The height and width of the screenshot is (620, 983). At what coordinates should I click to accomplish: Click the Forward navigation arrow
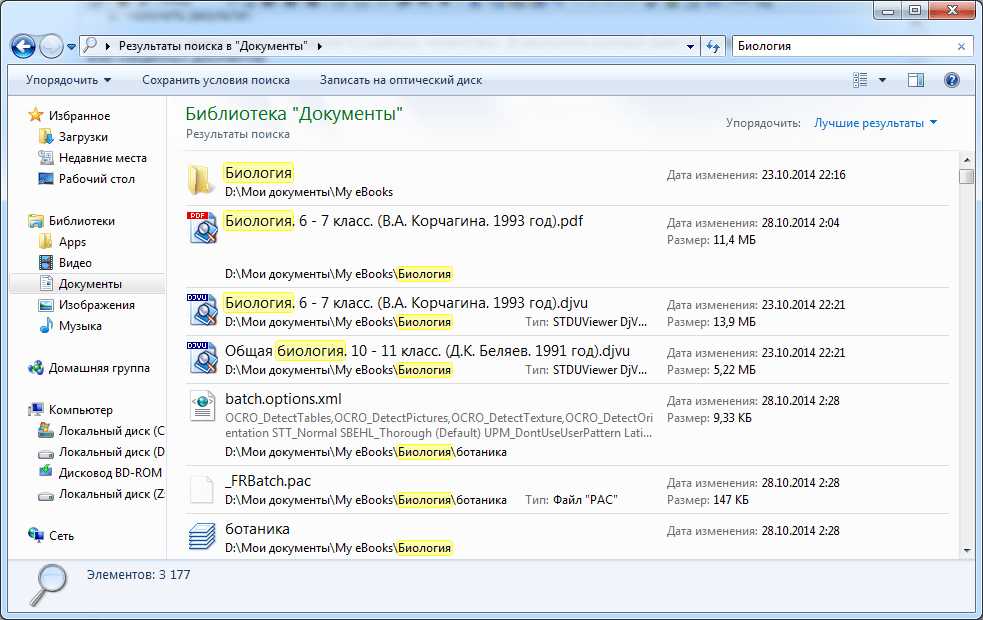pos(51,46)
